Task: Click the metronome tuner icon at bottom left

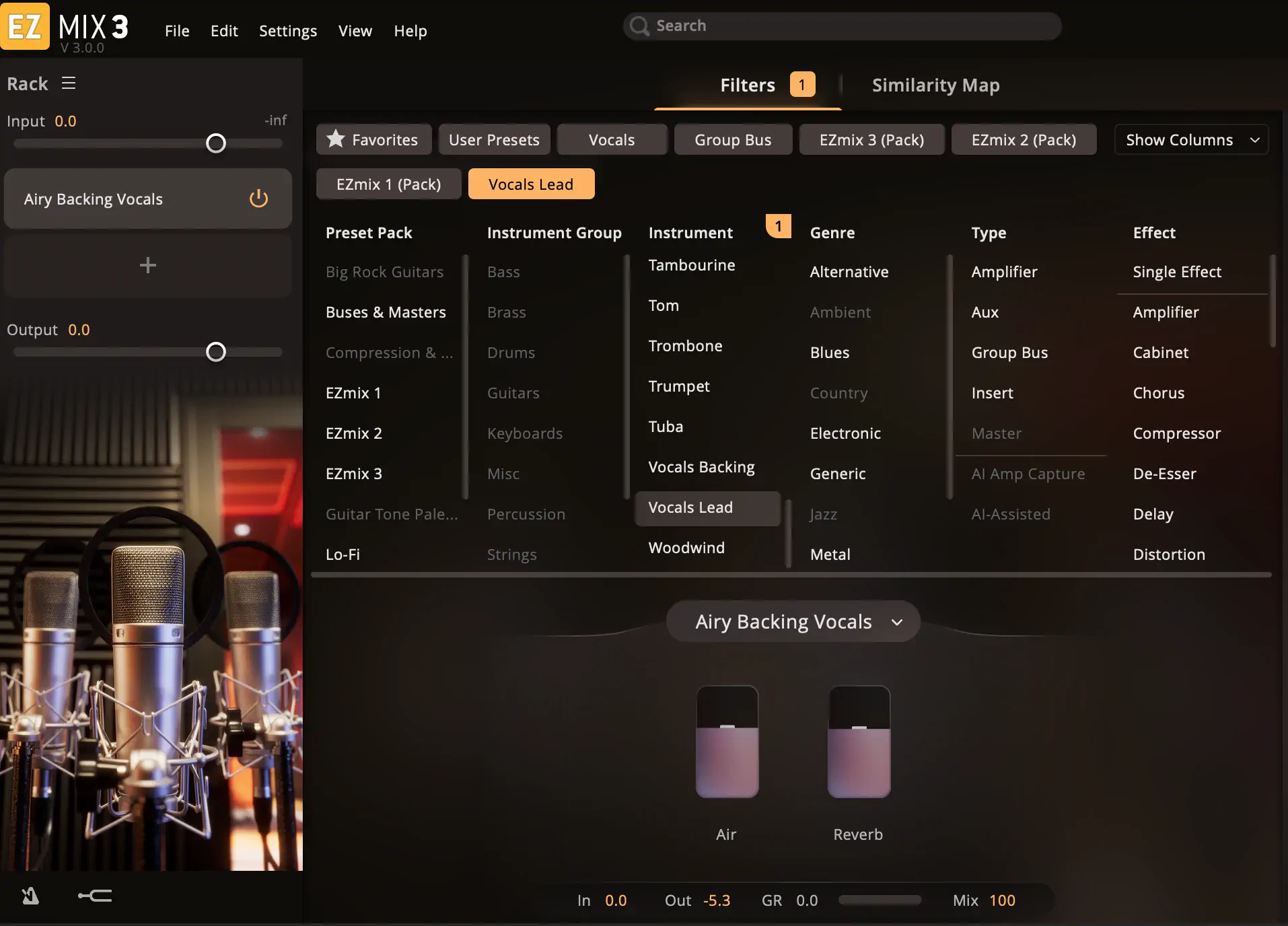Action: [30, 896]
